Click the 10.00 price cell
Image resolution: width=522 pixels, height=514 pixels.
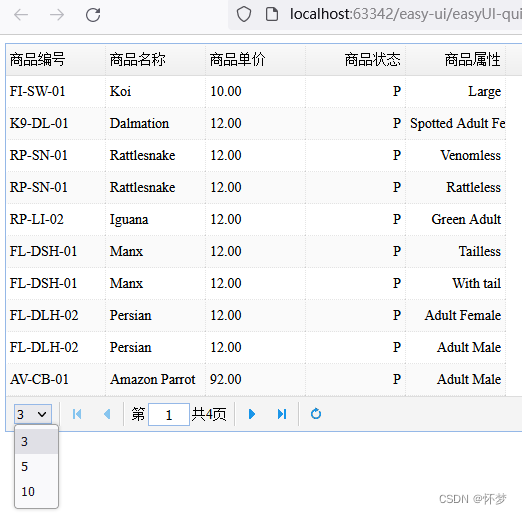255,91
